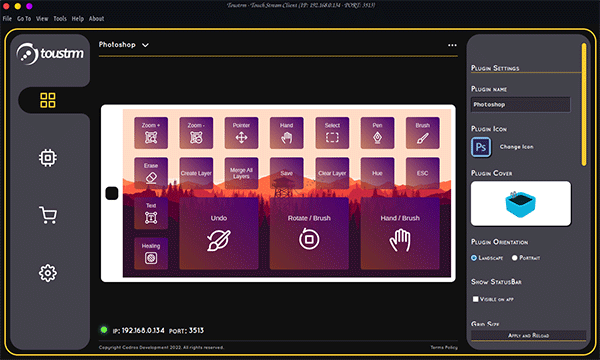Viewport: 600px width, 360px height.
Task: Open the store cart icon
Action: point(48,215)
